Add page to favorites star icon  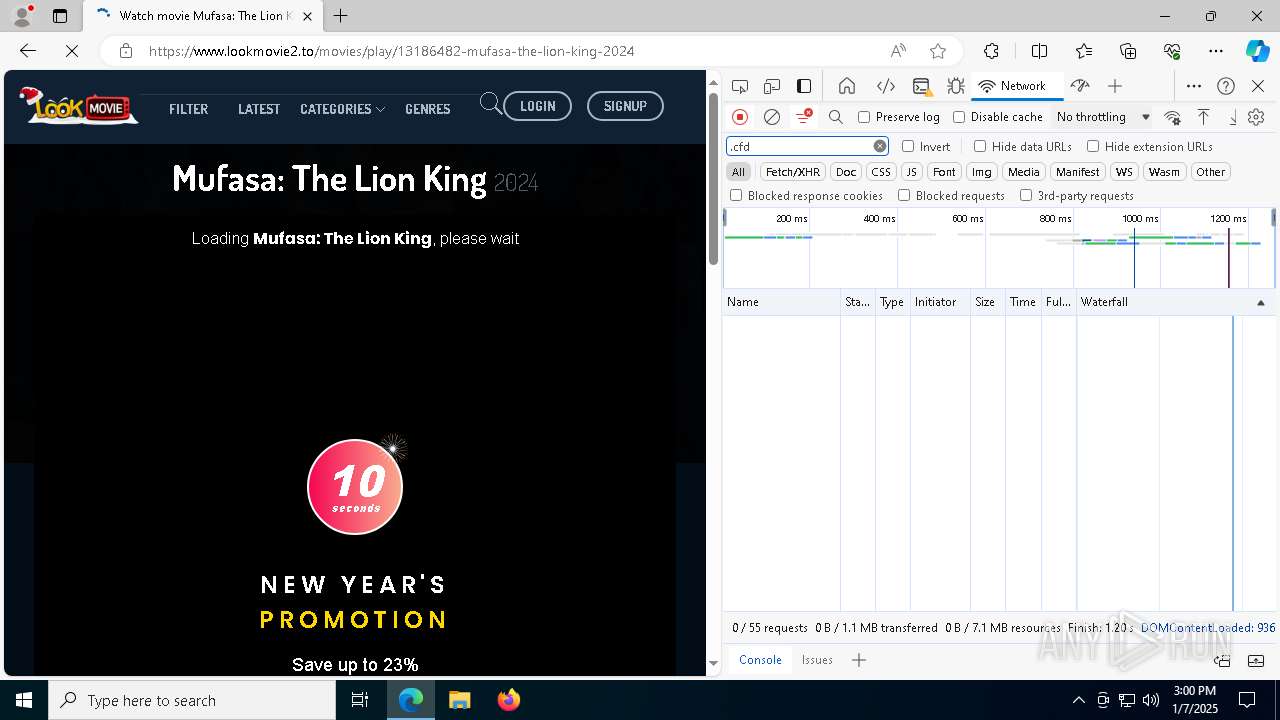point(938,51)
